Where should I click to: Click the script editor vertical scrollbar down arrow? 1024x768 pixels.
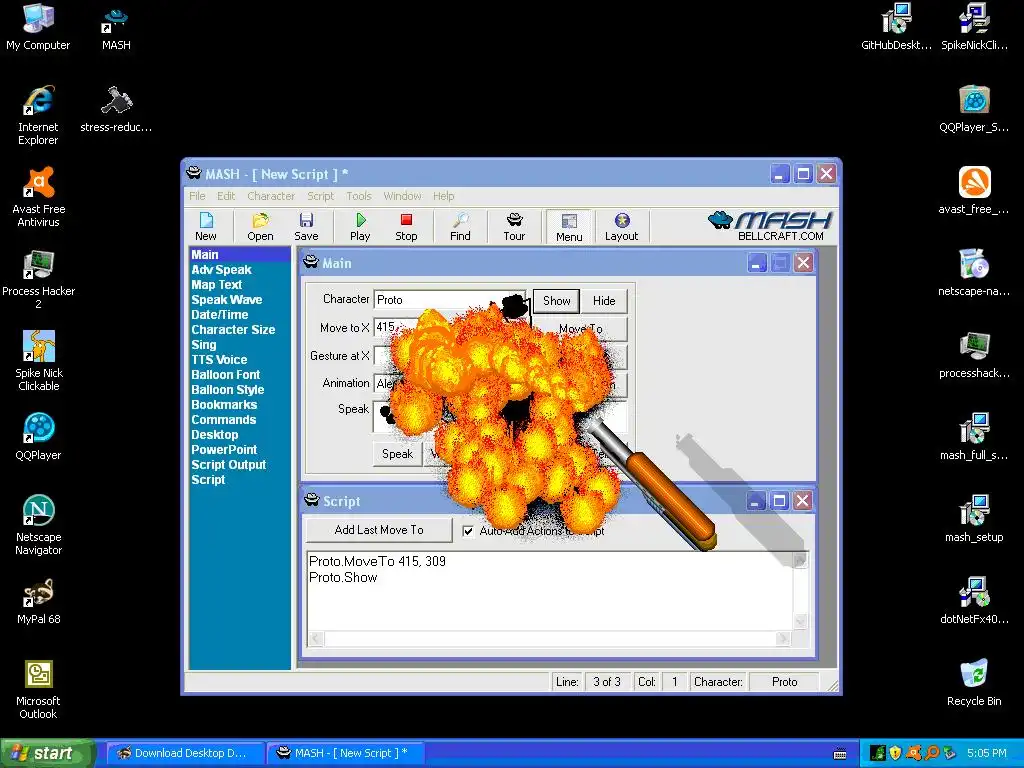click(800, 621)
